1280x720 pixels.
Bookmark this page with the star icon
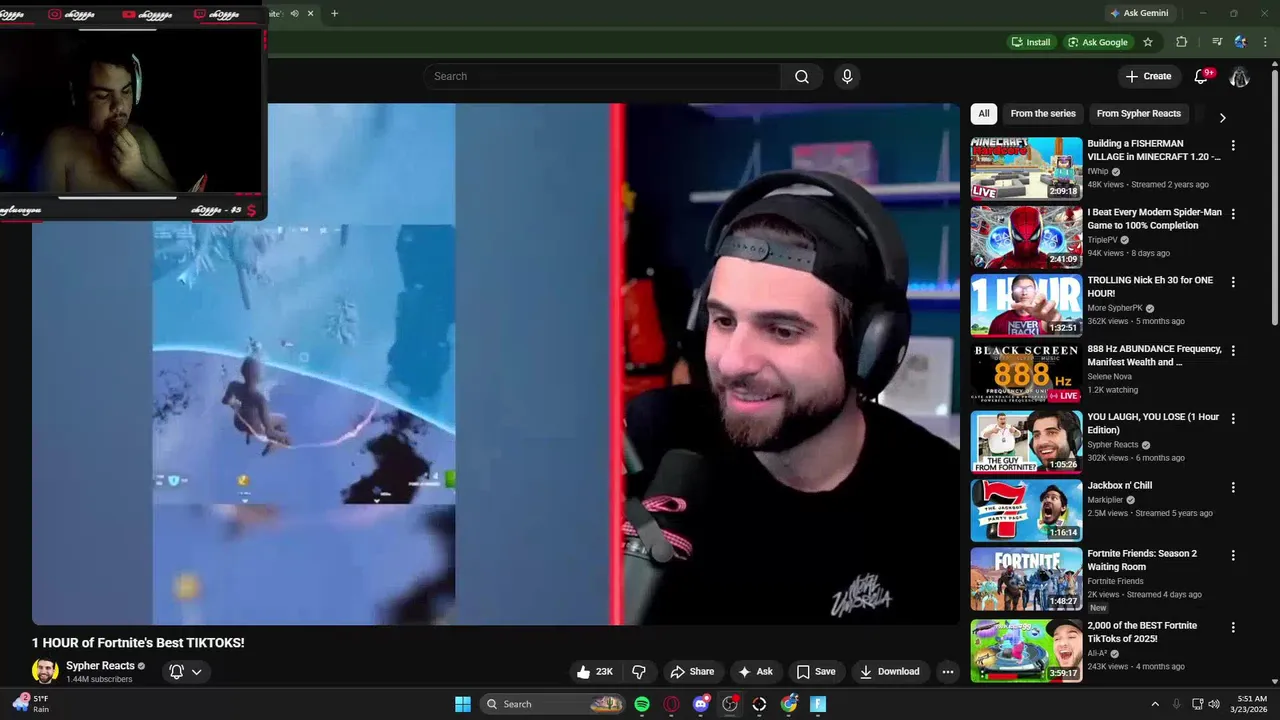(x=1148, y=42)
